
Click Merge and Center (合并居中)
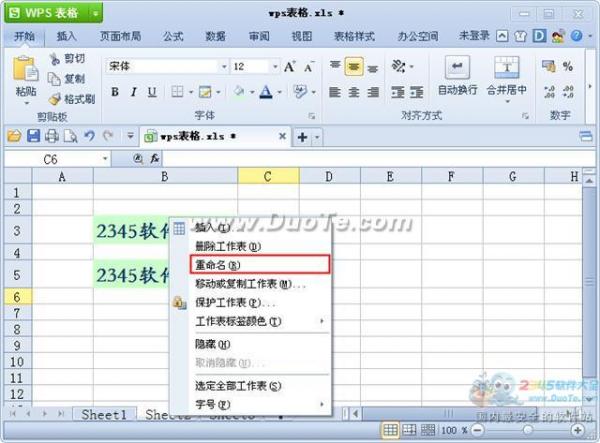tap(506, 75)
